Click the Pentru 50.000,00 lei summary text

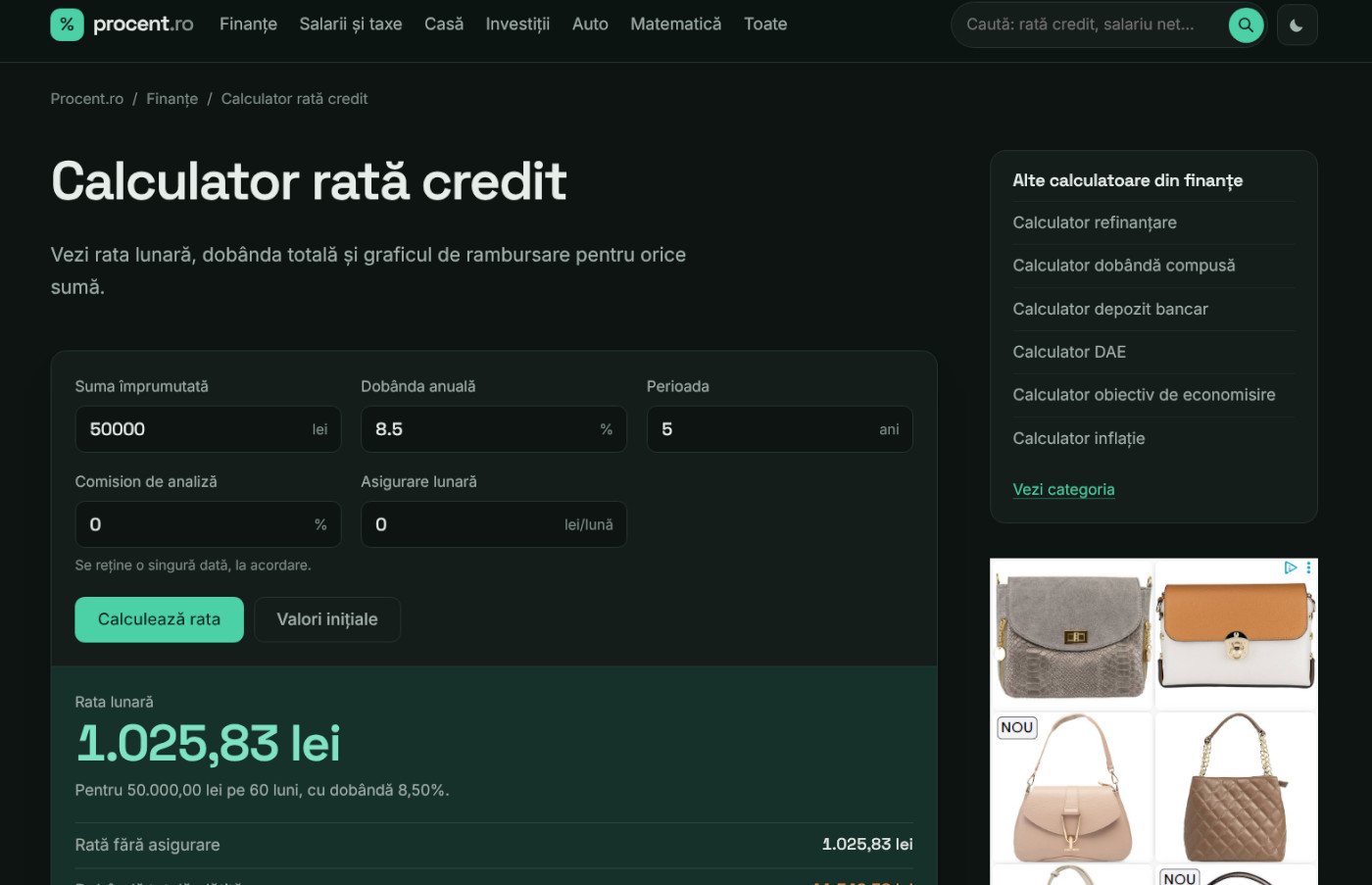[x=262, y=790]
